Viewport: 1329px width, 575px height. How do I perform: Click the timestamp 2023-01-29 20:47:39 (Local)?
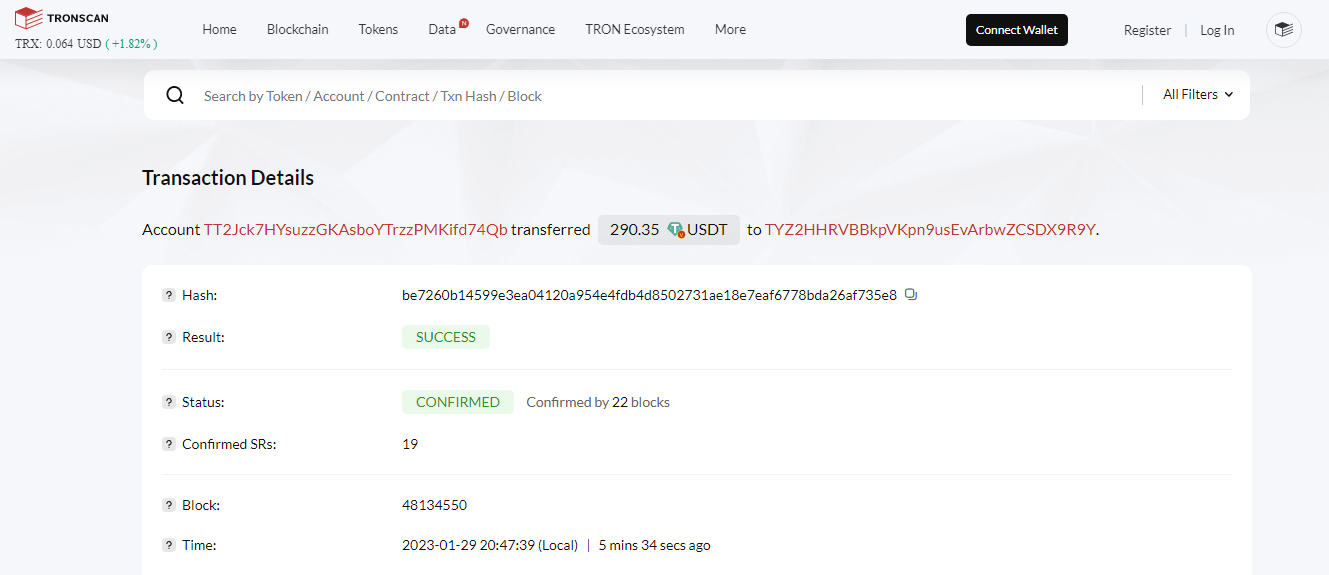click(490, 545)
